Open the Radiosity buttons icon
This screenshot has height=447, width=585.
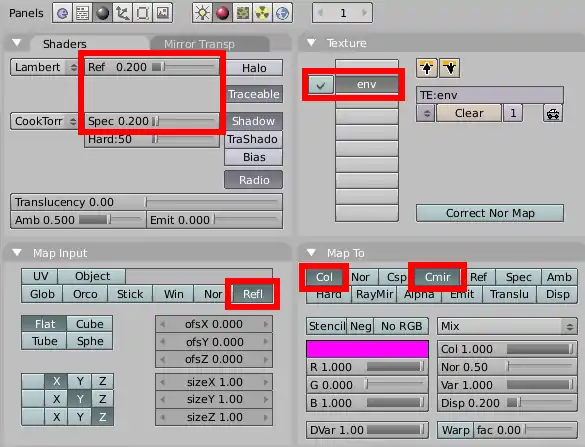tap(263, 13)
